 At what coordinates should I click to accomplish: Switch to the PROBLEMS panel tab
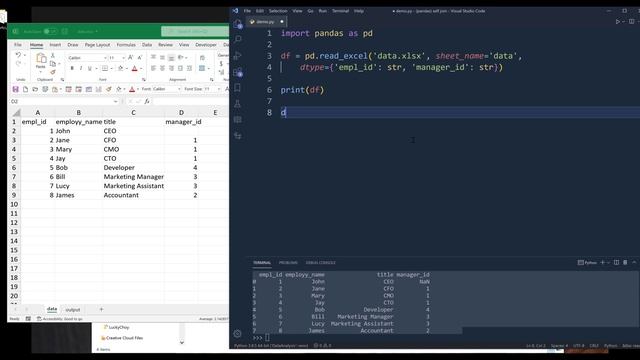click(x=288, y=262)
